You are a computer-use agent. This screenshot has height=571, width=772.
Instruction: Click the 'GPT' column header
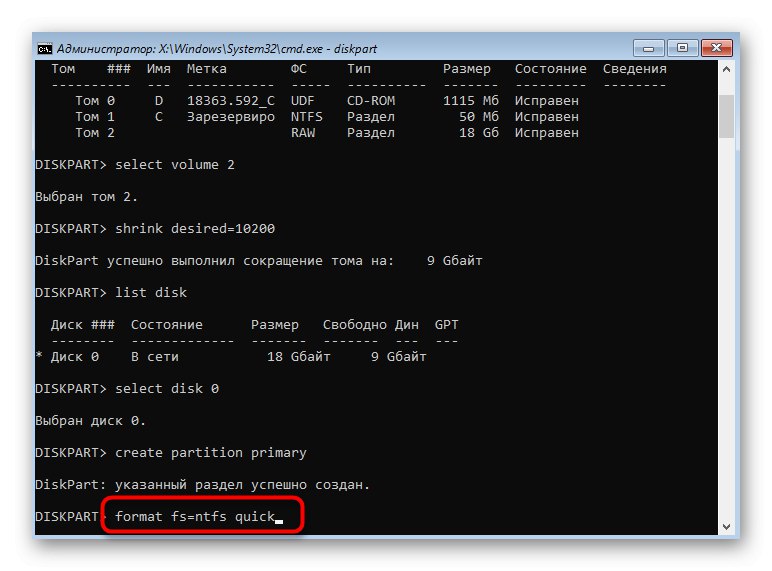(447, 324)
